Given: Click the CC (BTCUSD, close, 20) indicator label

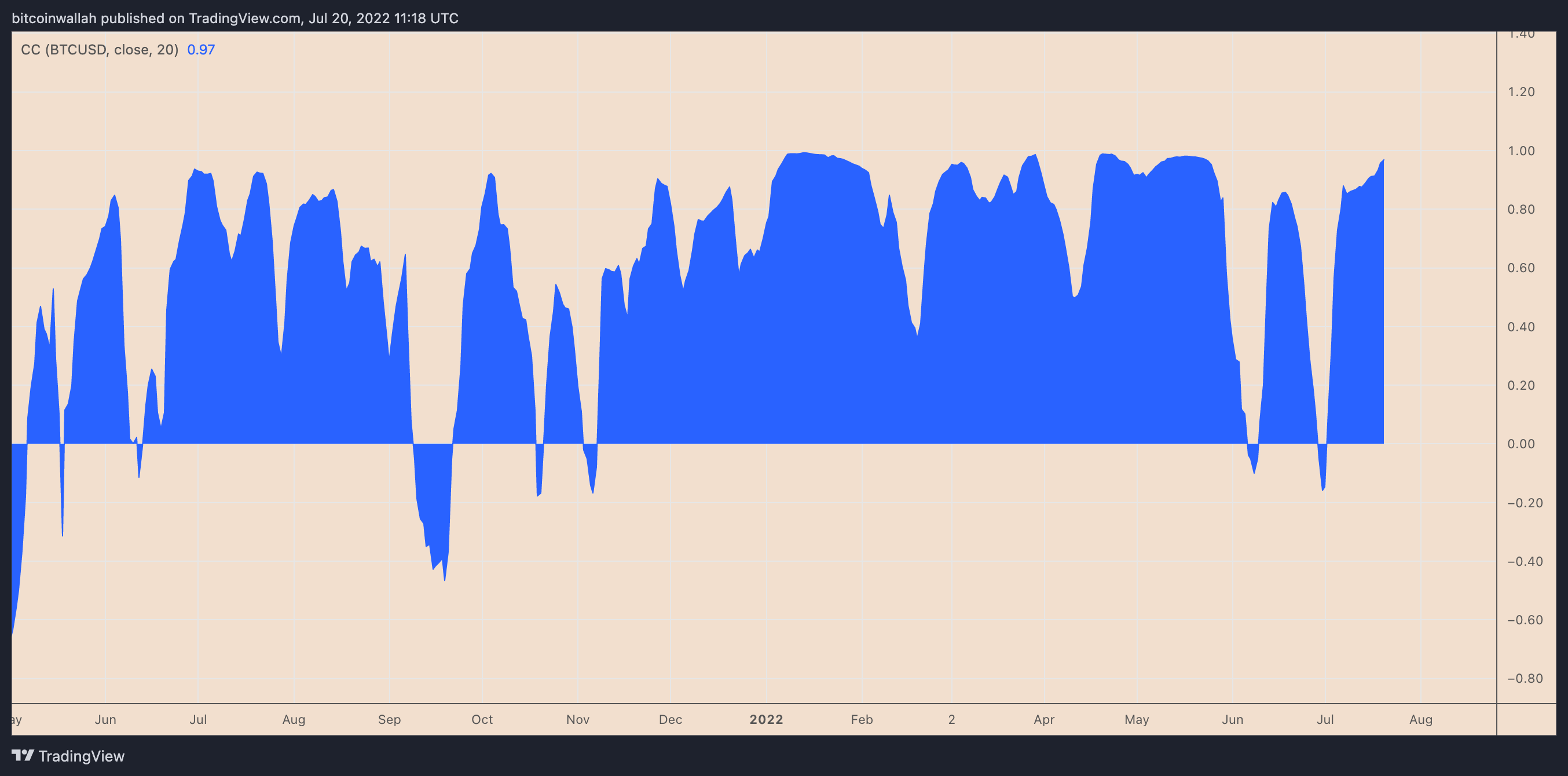Looking at the screenshot, I should click(x=99, y=49).
